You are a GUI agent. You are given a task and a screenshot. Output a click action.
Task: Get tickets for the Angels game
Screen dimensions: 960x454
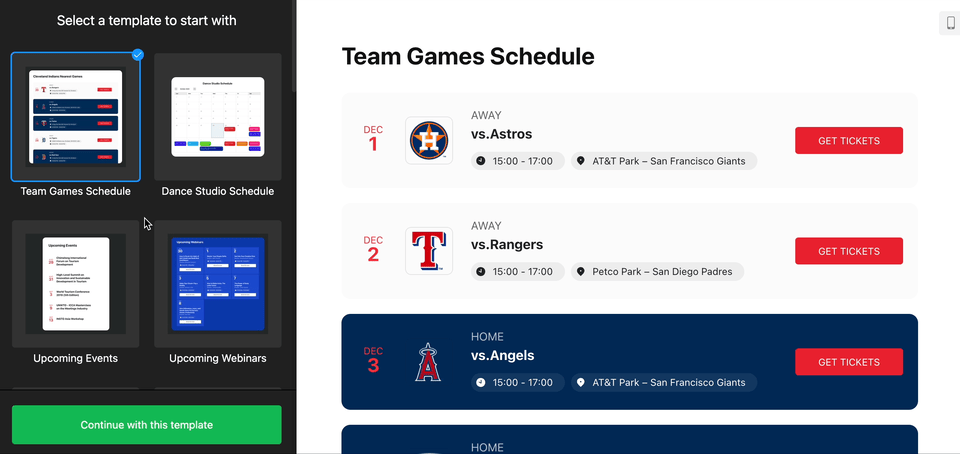(849, 362)
